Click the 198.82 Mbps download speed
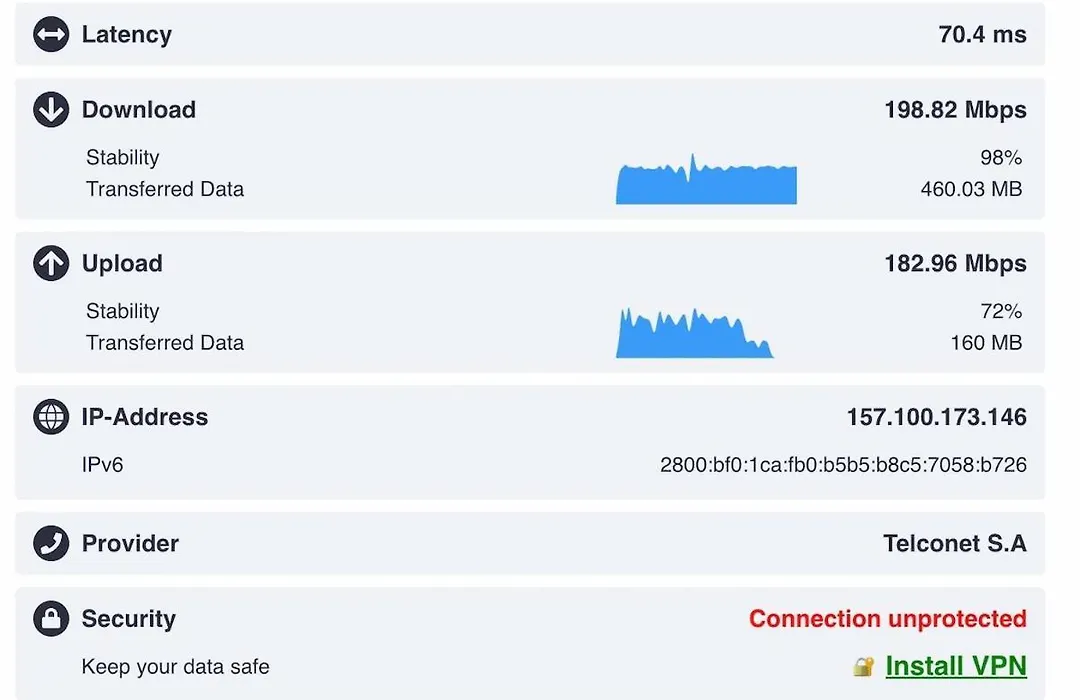Viewport: 1080px width, 700px height. click(x=954, y=110)
